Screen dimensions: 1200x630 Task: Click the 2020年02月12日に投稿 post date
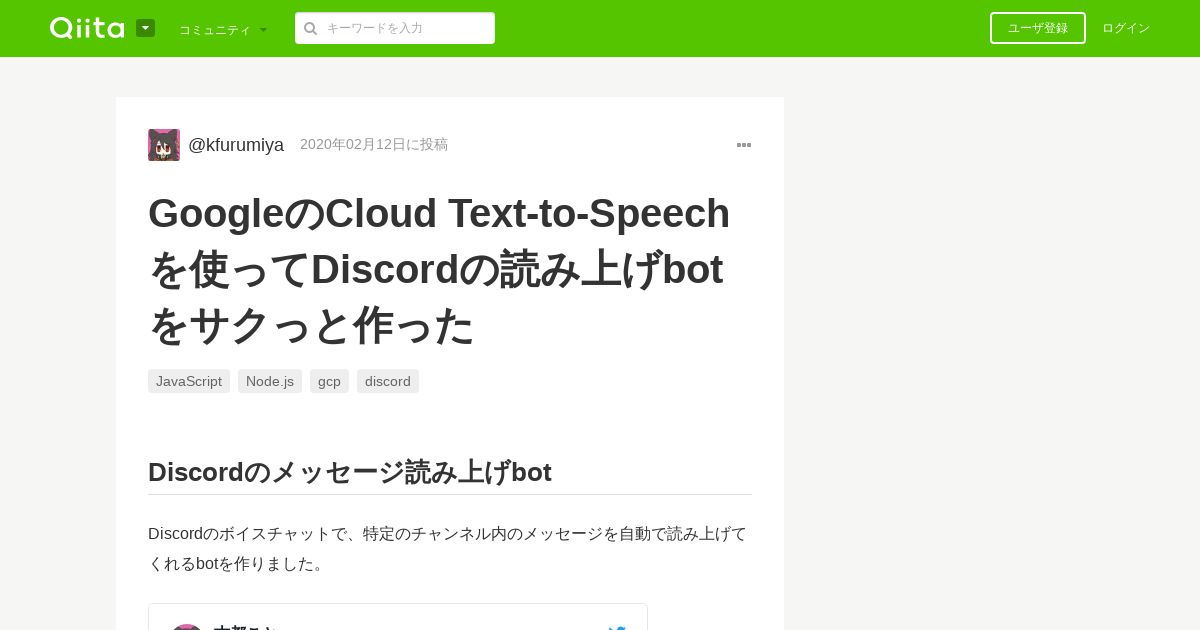tap(374, 144)
